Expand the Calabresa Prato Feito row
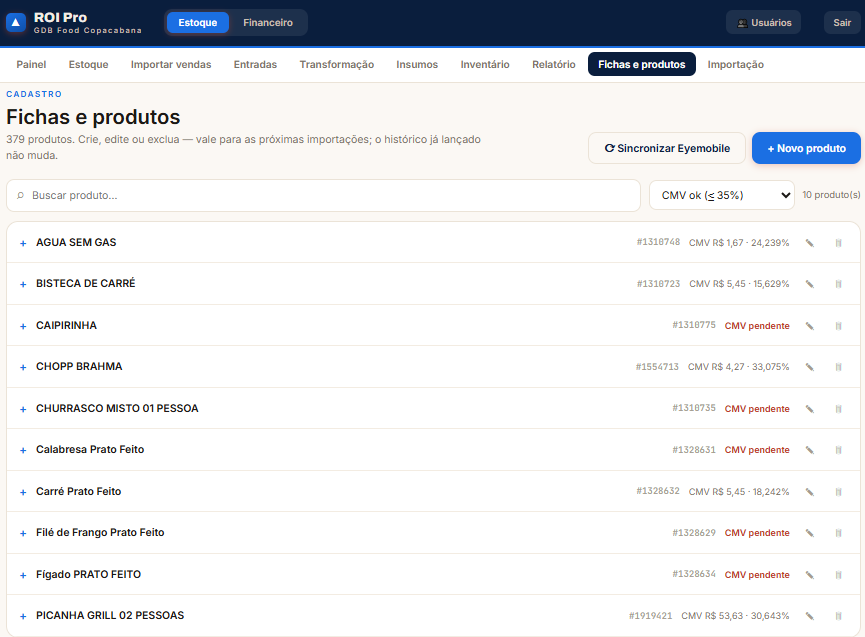865x637 pixels. tap(23, 451)
